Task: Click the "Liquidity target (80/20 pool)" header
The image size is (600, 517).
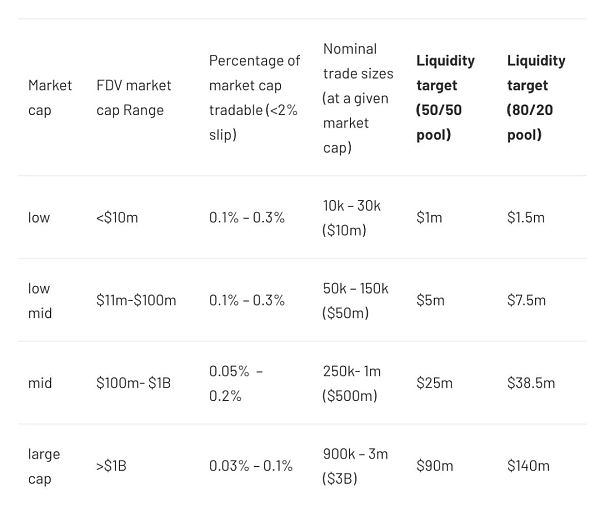Action: tap(536, 97)
